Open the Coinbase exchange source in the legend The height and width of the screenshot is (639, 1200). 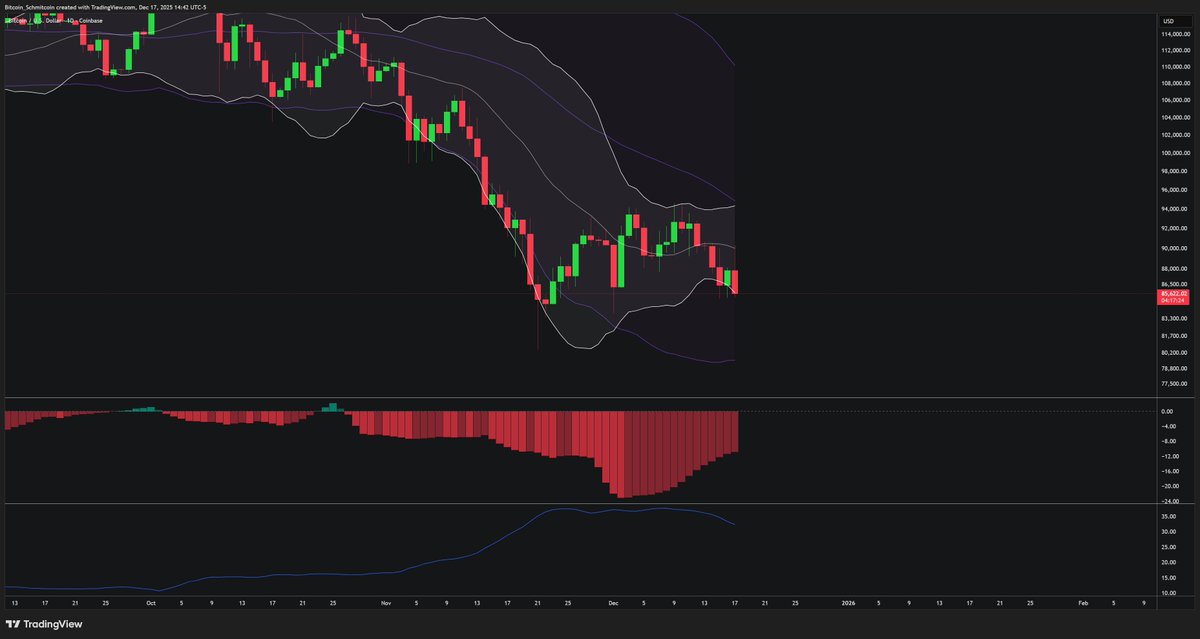point(91,20)
